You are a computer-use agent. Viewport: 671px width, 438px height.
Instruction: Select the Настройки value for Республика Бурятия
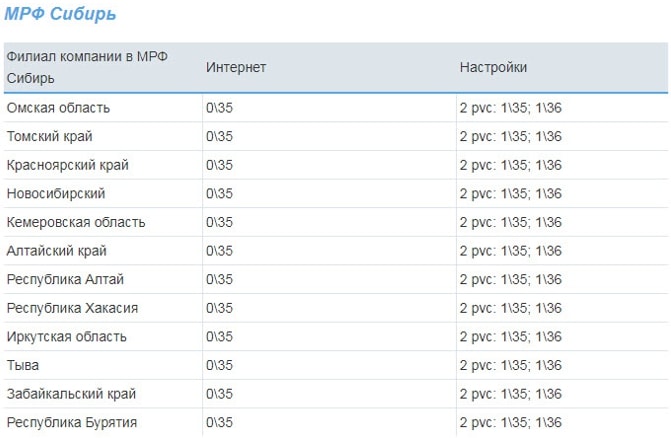[510, 422]
